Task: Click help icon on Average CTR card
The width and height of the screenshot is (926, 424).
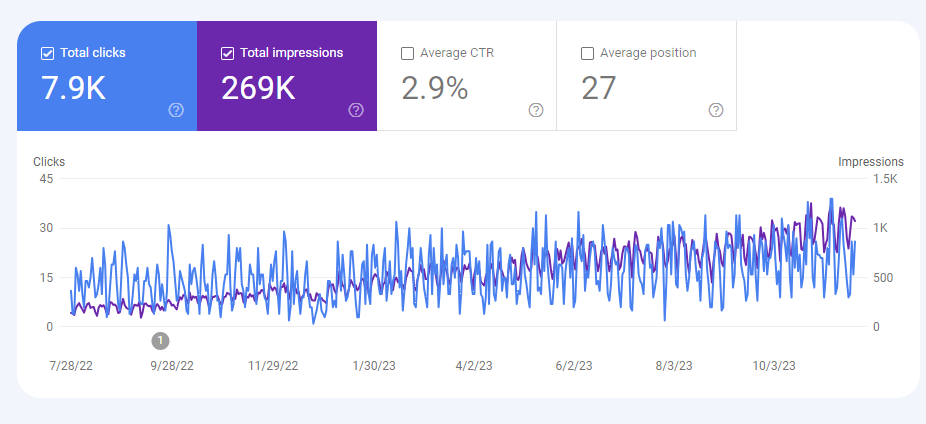Action: [536, 110]
